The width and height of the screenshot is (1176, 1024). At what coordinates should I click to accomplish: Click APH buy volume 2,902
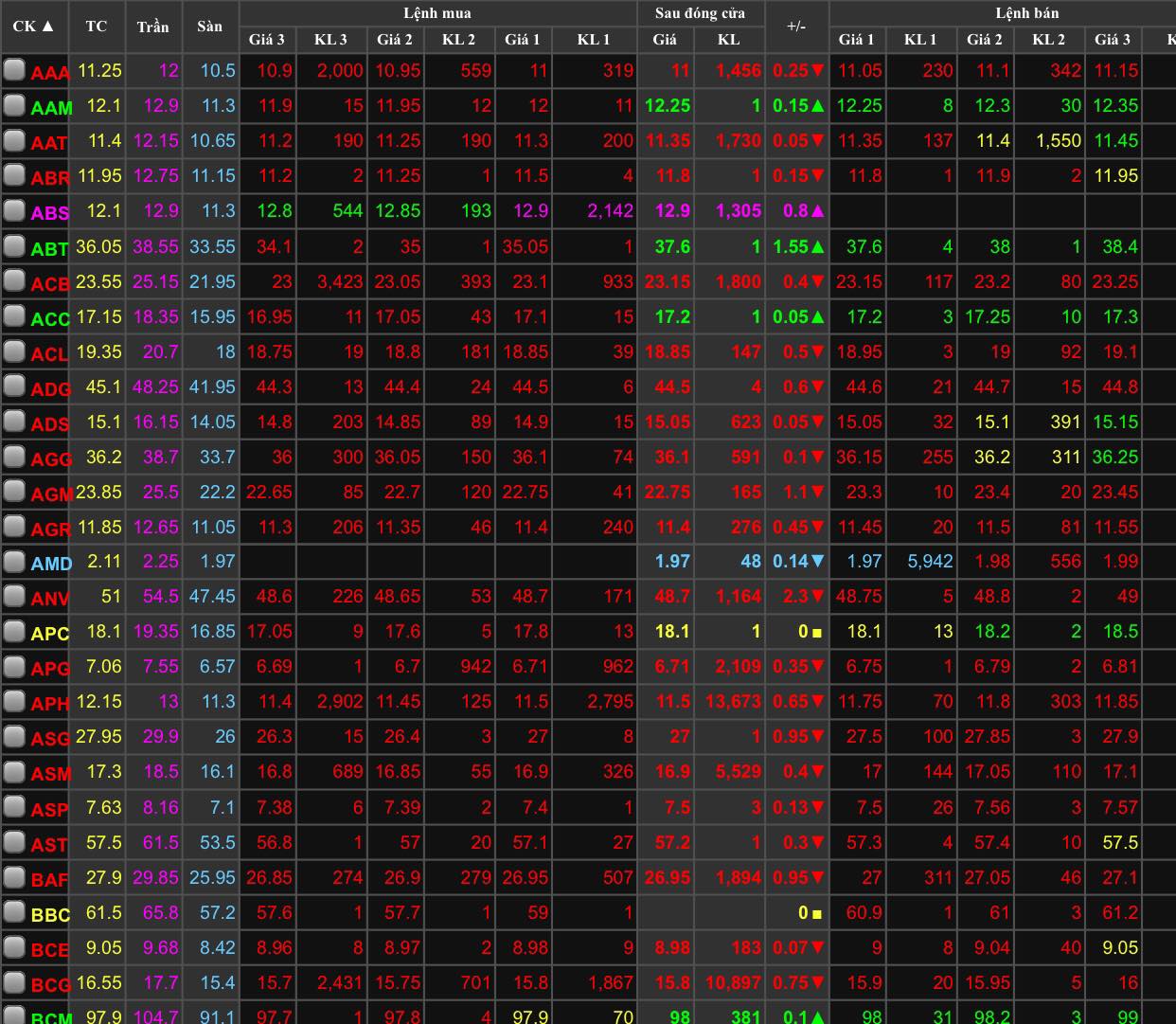pos(340,701)
